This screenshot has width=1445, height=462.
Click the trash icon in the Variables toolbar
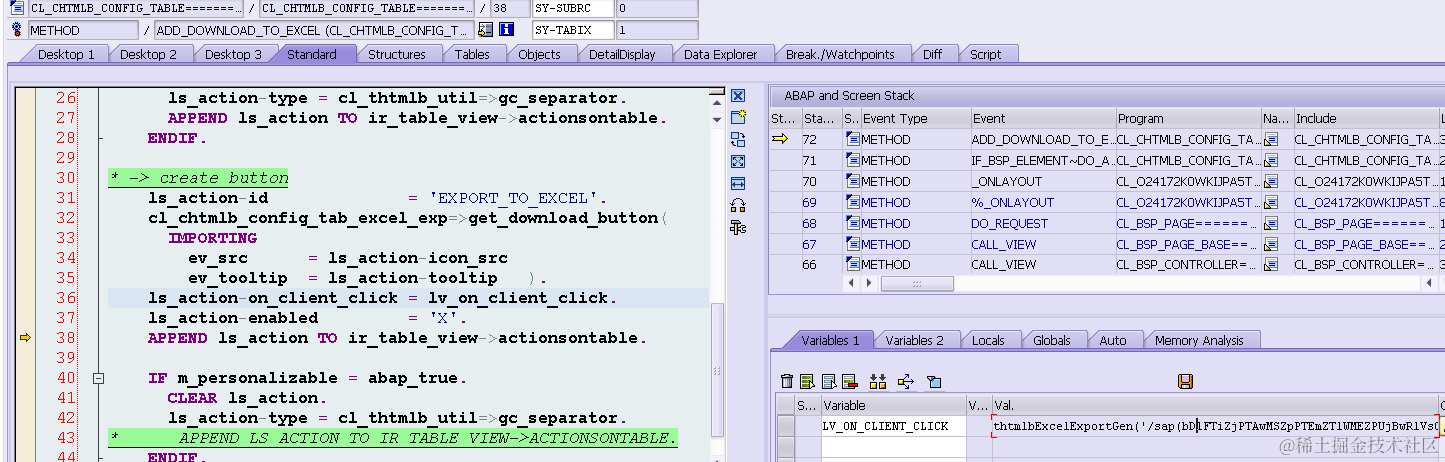click(x=787, y=381)
